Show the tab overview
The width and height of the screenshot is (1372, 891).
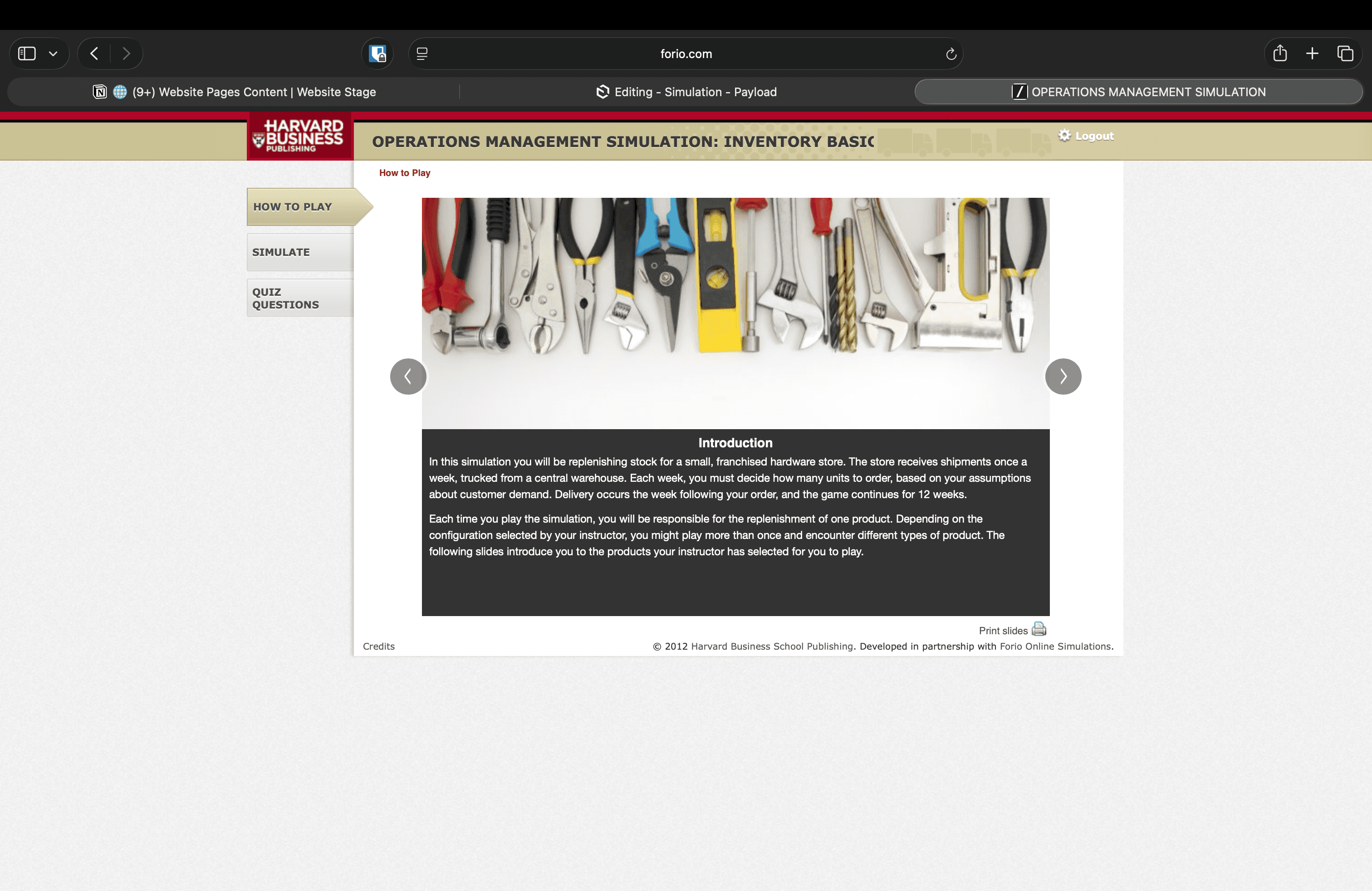(x=1345, y=54)
